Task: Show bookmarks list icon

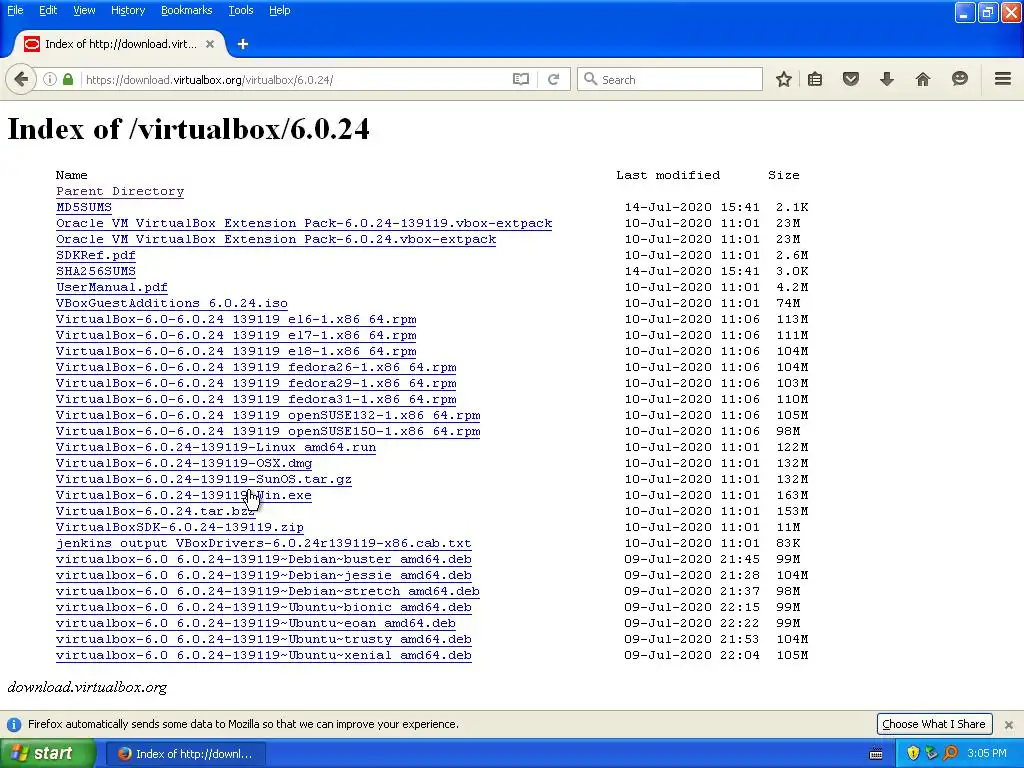Action: [815, 80]
